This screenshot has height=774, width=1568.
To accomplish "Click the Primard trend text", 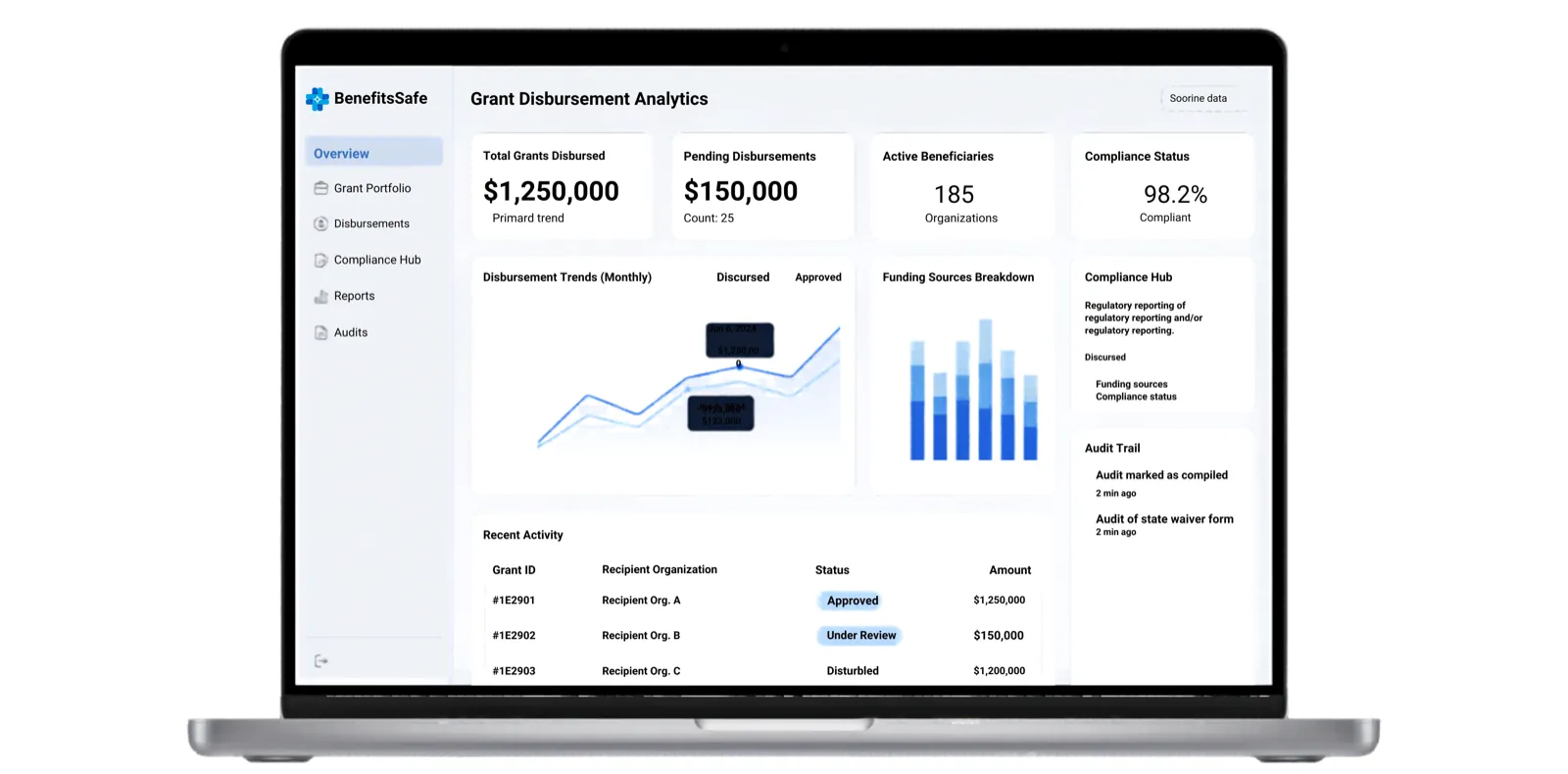I will [x=528, y=218].
